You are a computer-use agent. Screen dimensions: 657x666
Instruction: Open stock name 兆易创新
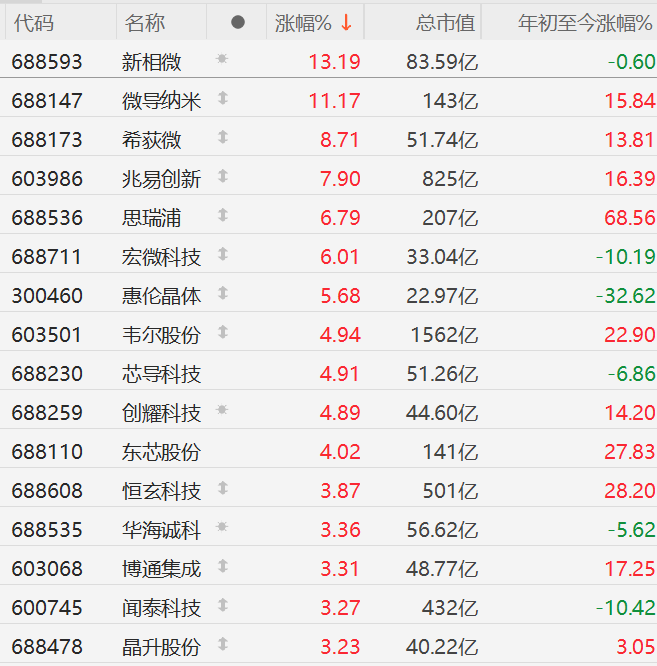pos(161,179)
